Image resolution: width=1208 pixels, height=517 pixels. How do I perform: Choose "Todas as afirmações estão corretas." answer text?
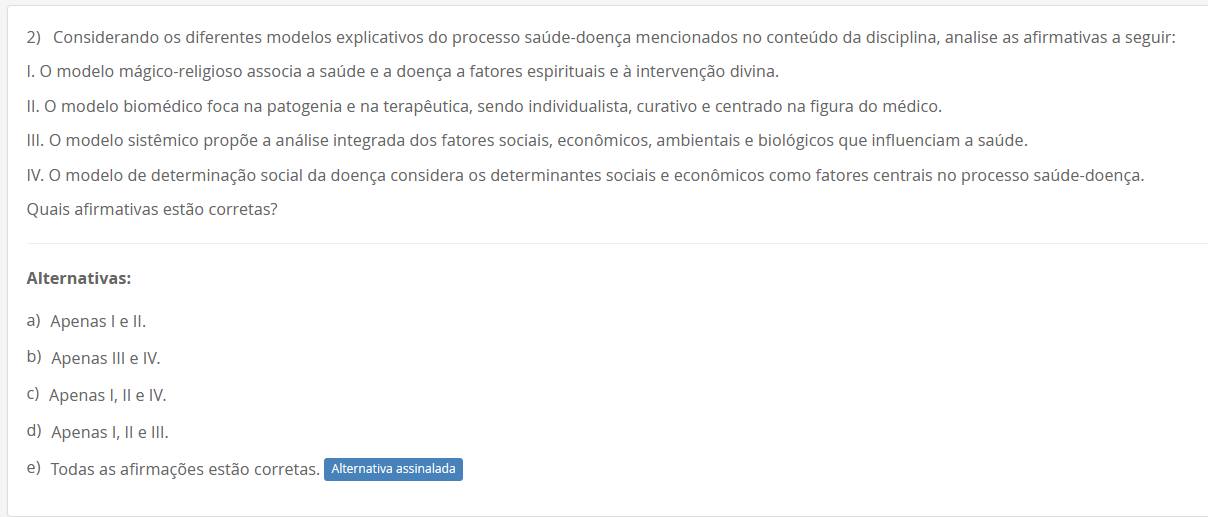tap(185, 469)
